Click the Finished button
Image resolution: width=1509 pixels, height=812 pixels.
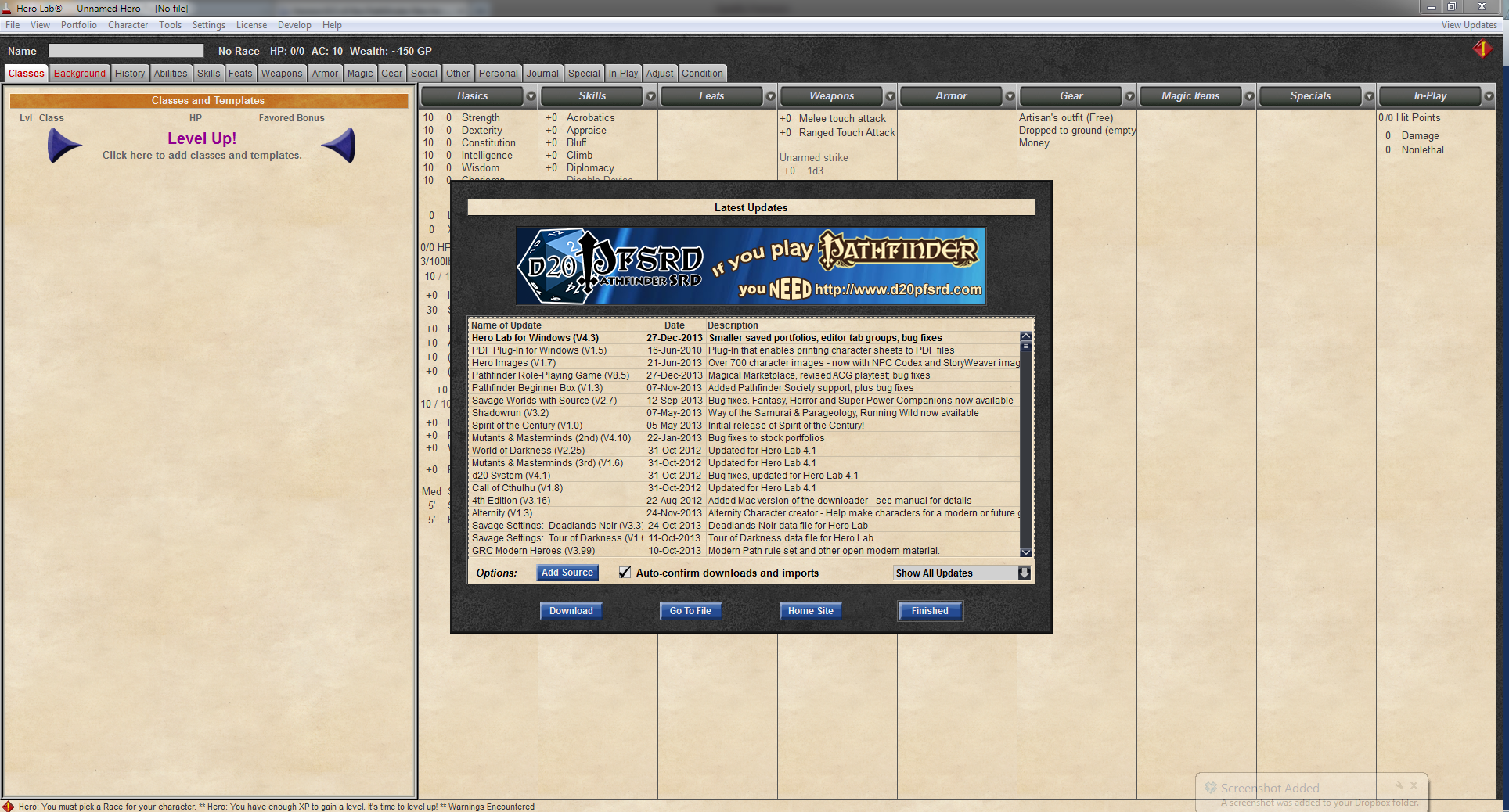(930, 611)
